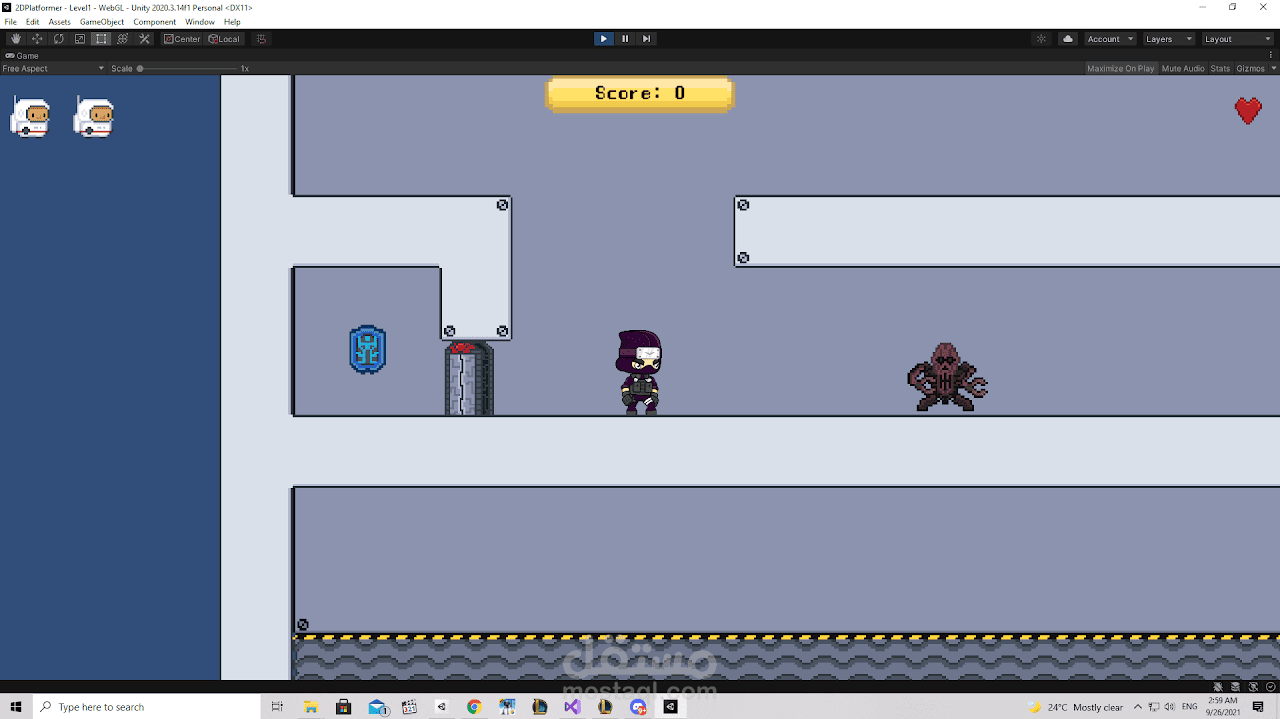Open Task View on taskbar
Viewport: 1280px width, 719px height.
click(x=278, y=706)
